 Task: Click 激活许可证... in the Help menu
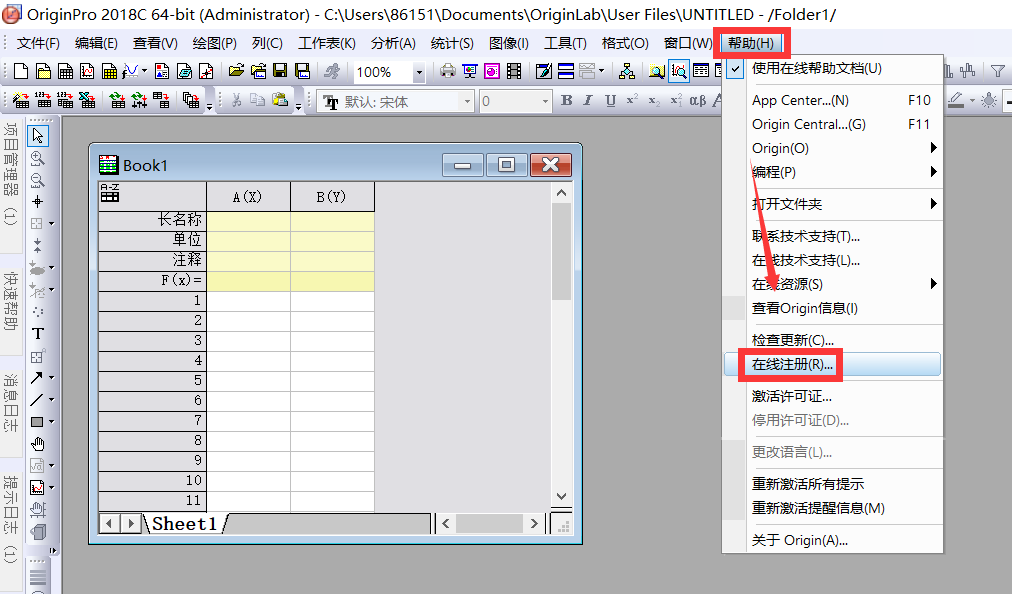coord(833,396)
